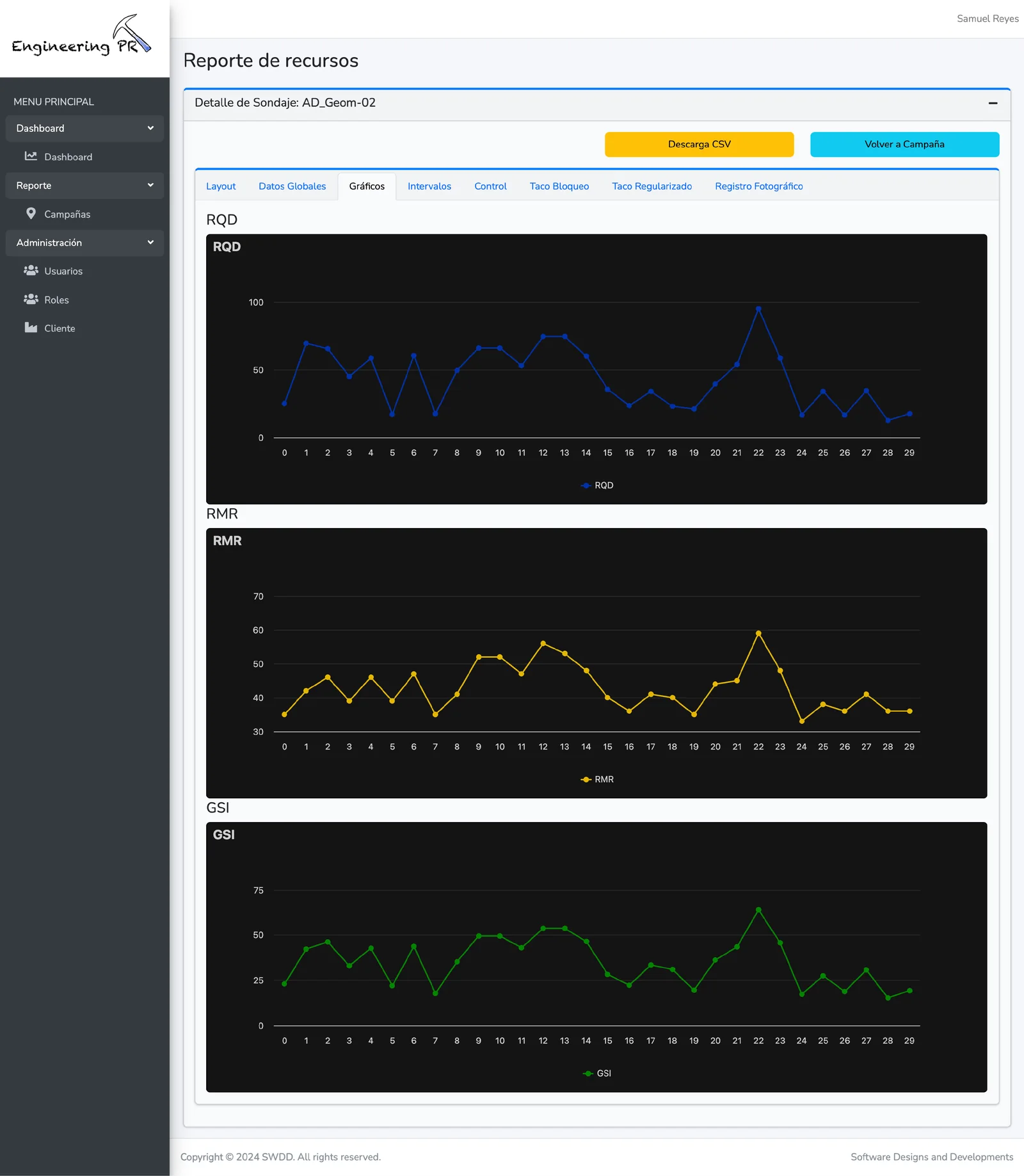
Task: Click the RMR peak point at interval 22
Action: pyautogui.click(x=758, y=633)
